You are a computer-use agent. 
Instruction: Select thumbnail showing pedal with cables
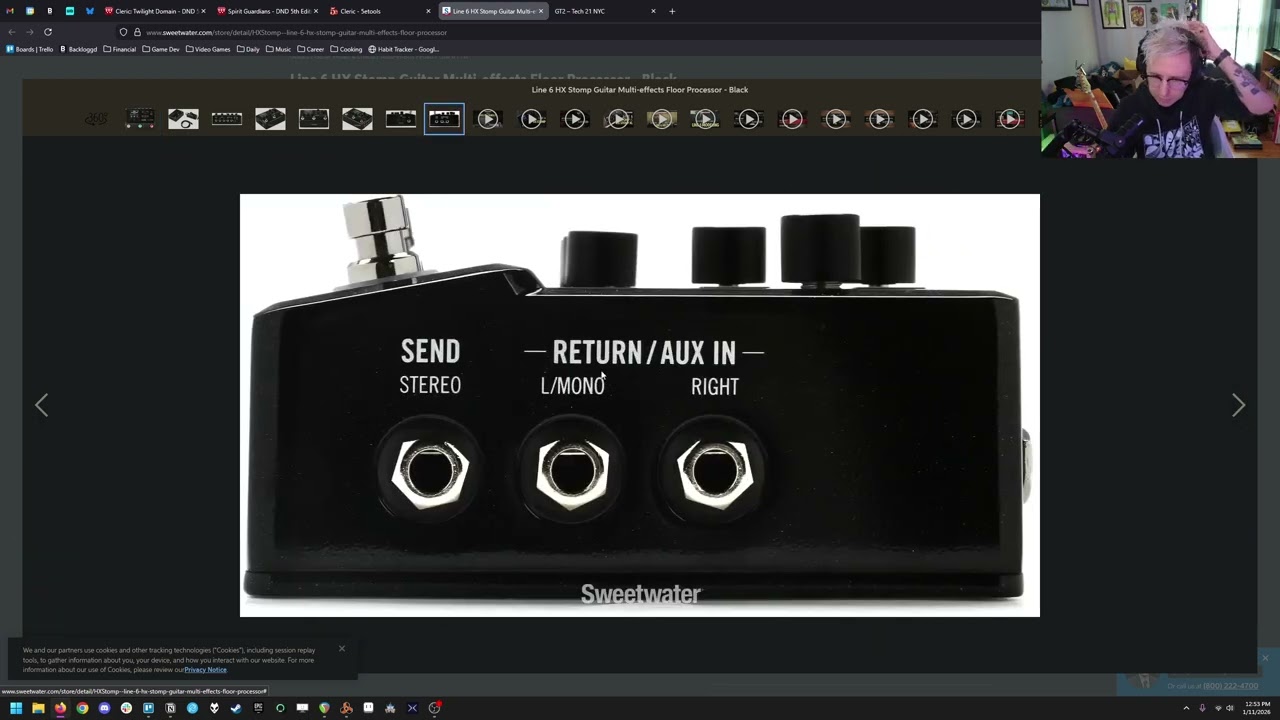[183, 119]
